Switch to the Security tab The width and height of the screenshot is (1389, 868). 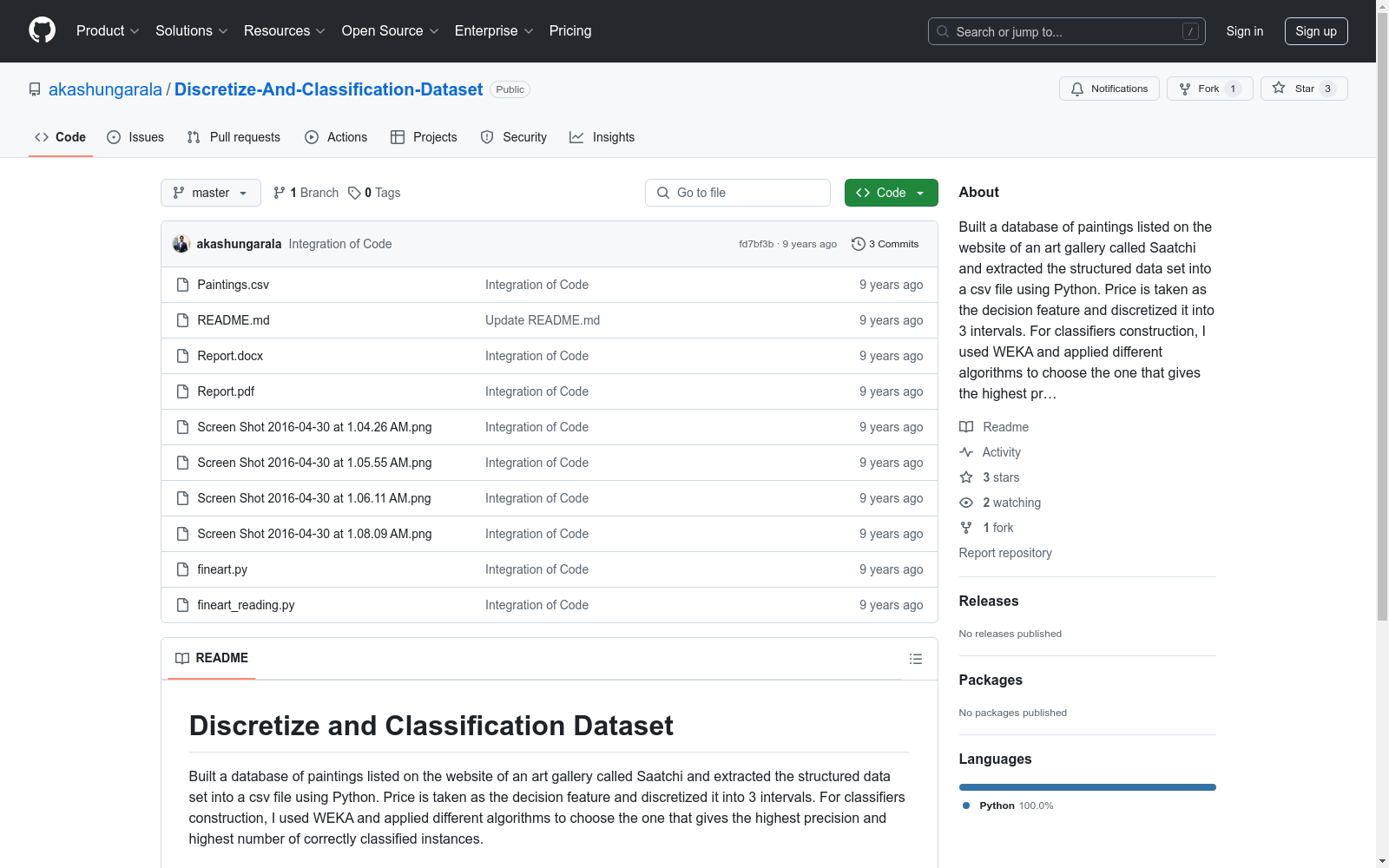coord(514,137)
